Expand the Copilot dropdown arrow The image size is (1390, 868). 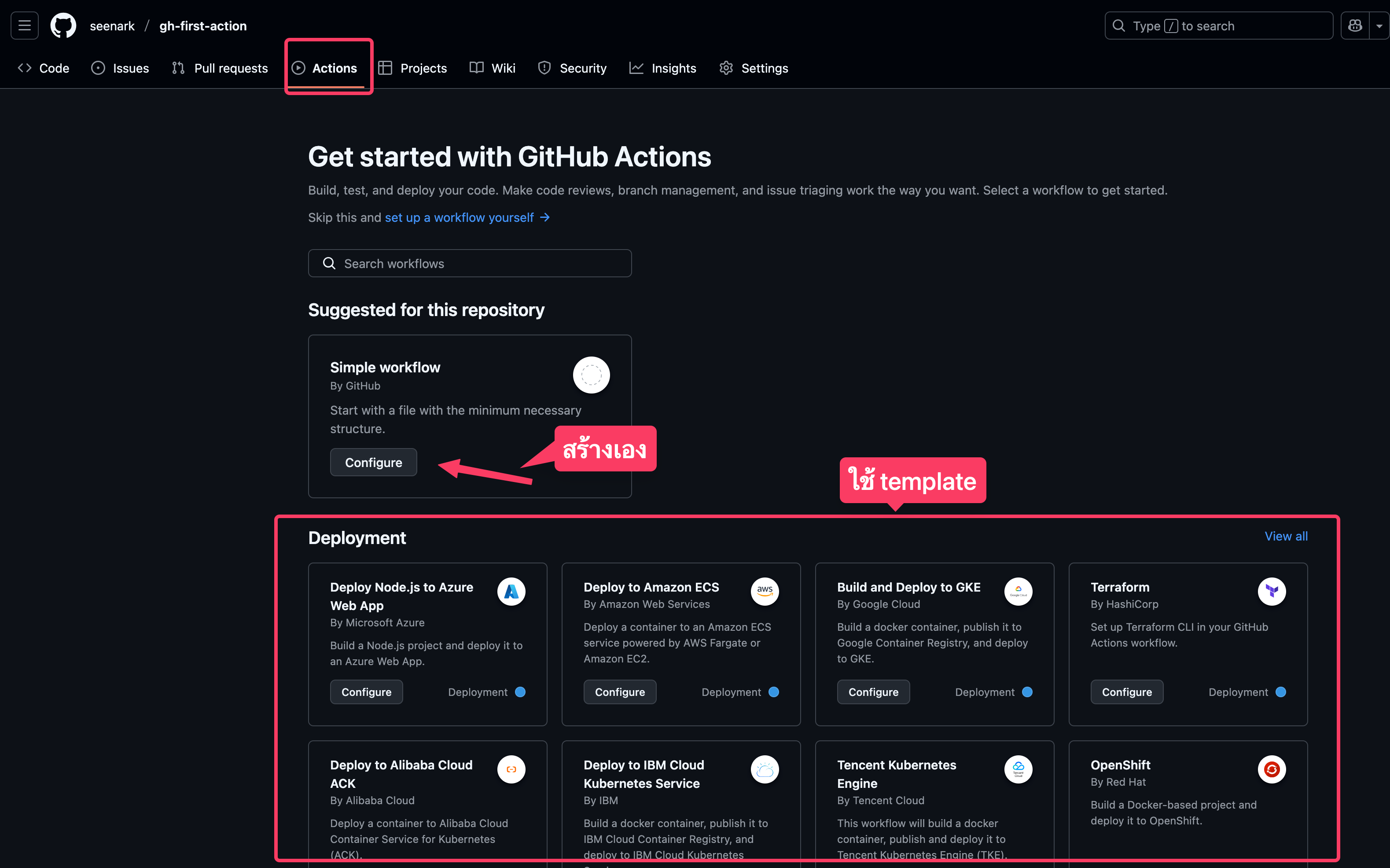1379,26
